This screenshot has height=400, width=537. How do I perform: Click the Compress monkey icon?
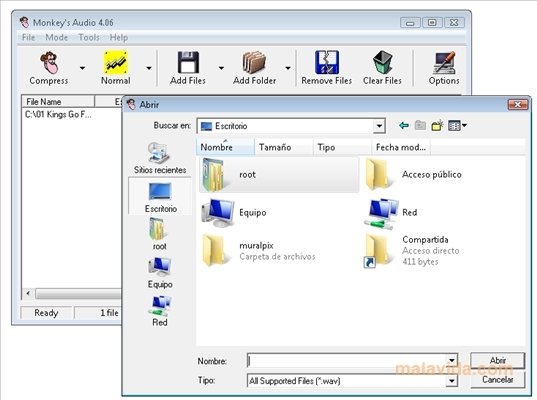(49, 63)
